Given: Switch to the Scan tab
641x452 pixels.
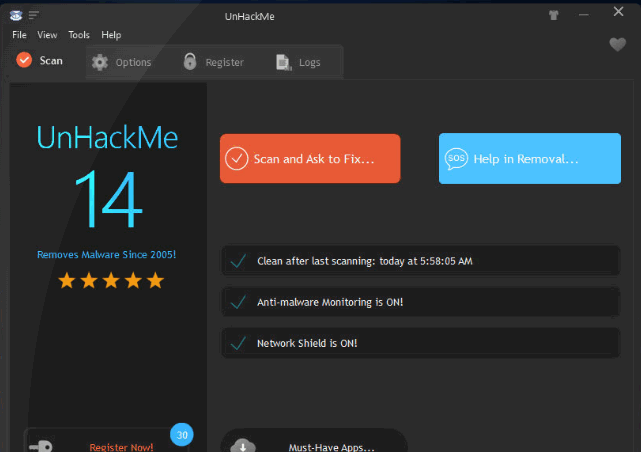Looking at the screenshot, I should 40,60.
